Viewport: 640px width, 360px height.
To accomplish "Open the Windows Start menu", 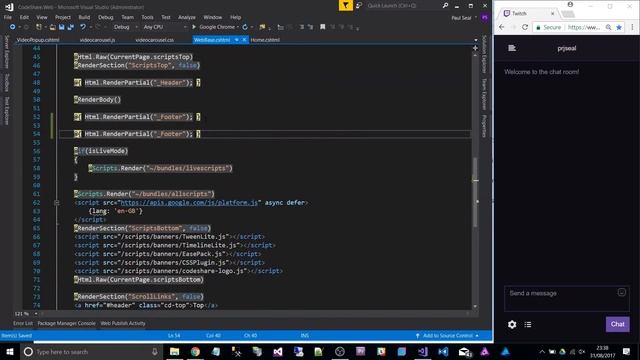I will tap(10, 351).
